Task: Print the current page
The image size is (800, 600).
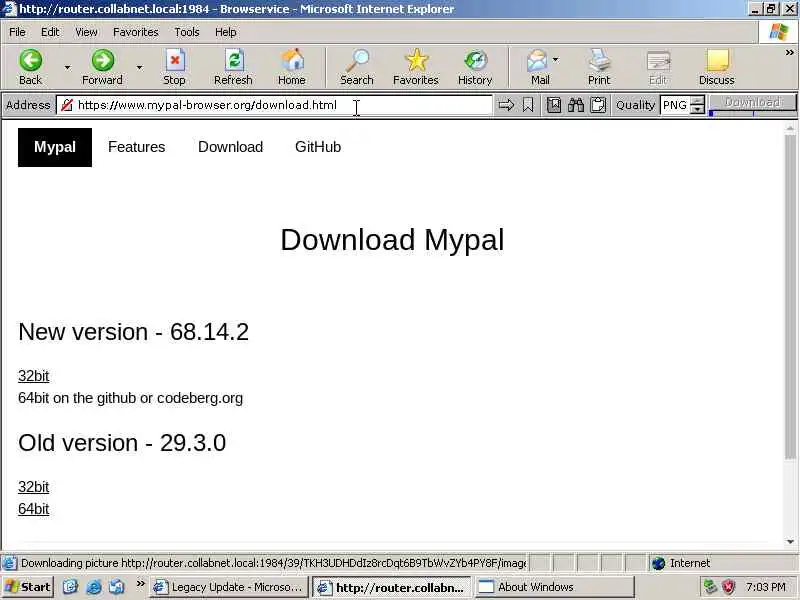Action: pyautogui.click(x=599, y=67)
